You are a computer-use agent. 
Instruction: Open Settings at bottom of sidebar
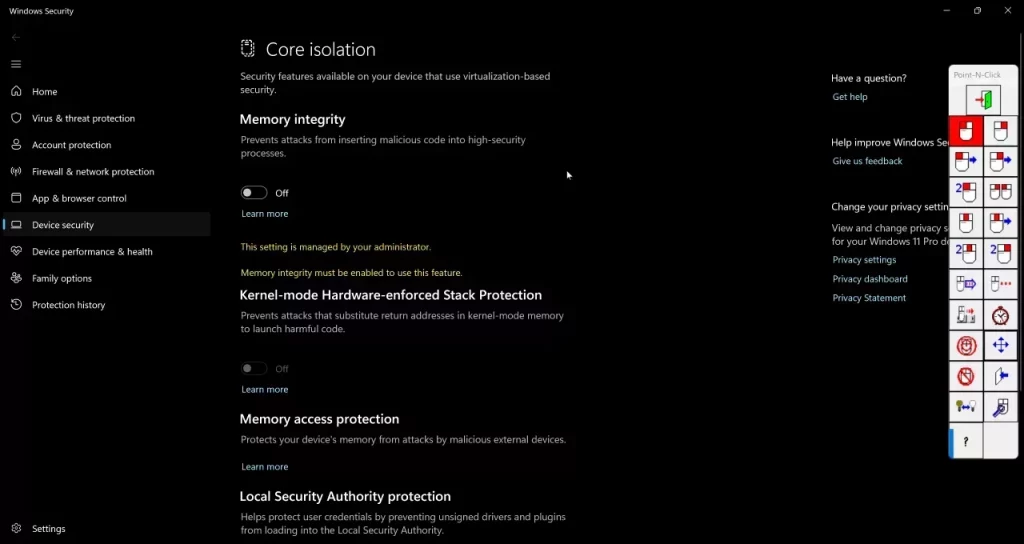pyautogui.click(x=48, y=528)
